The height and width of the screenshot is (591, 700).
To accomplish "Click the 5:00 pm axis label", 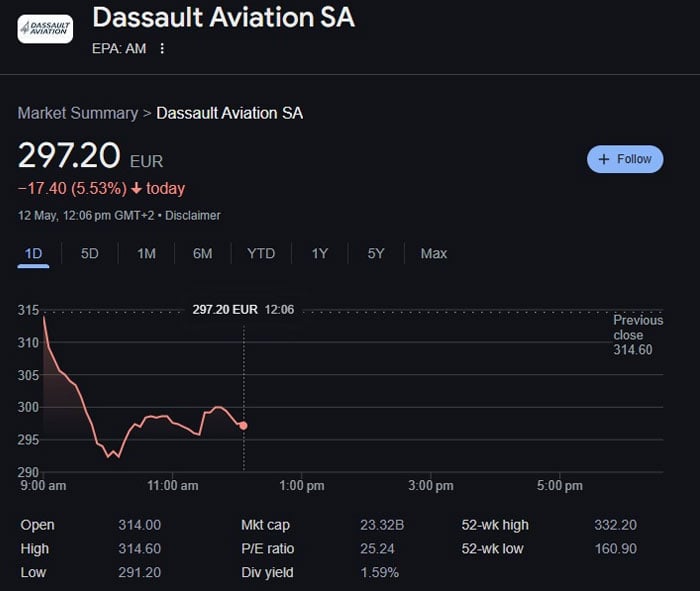I will coord(560,486).
